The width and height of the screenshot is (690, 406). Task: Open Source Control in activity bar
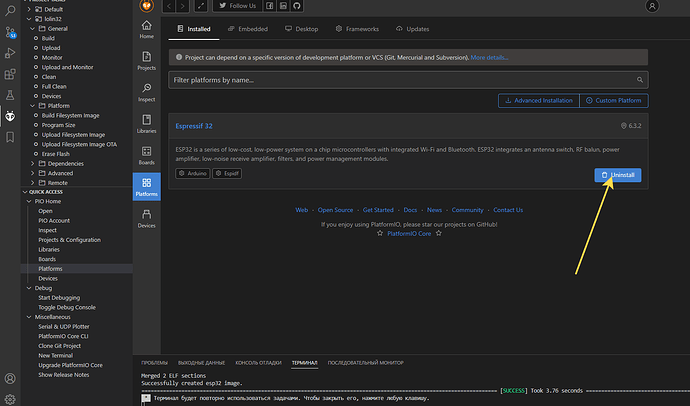10,32
